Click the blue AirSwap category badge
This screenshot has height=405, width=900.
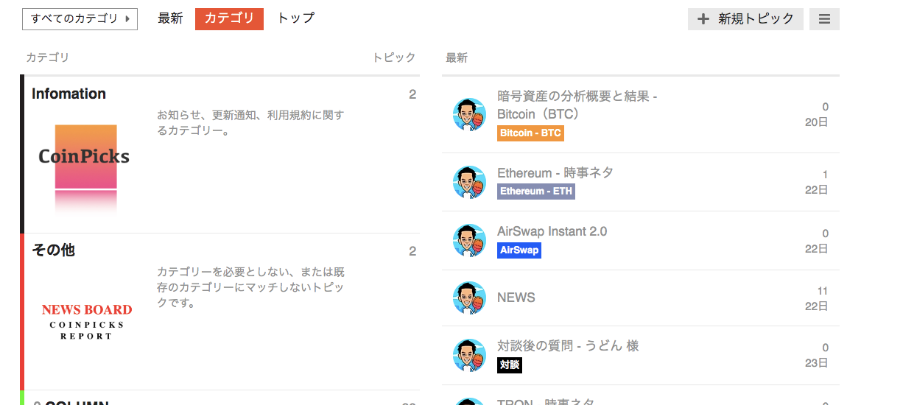(519, 251)
